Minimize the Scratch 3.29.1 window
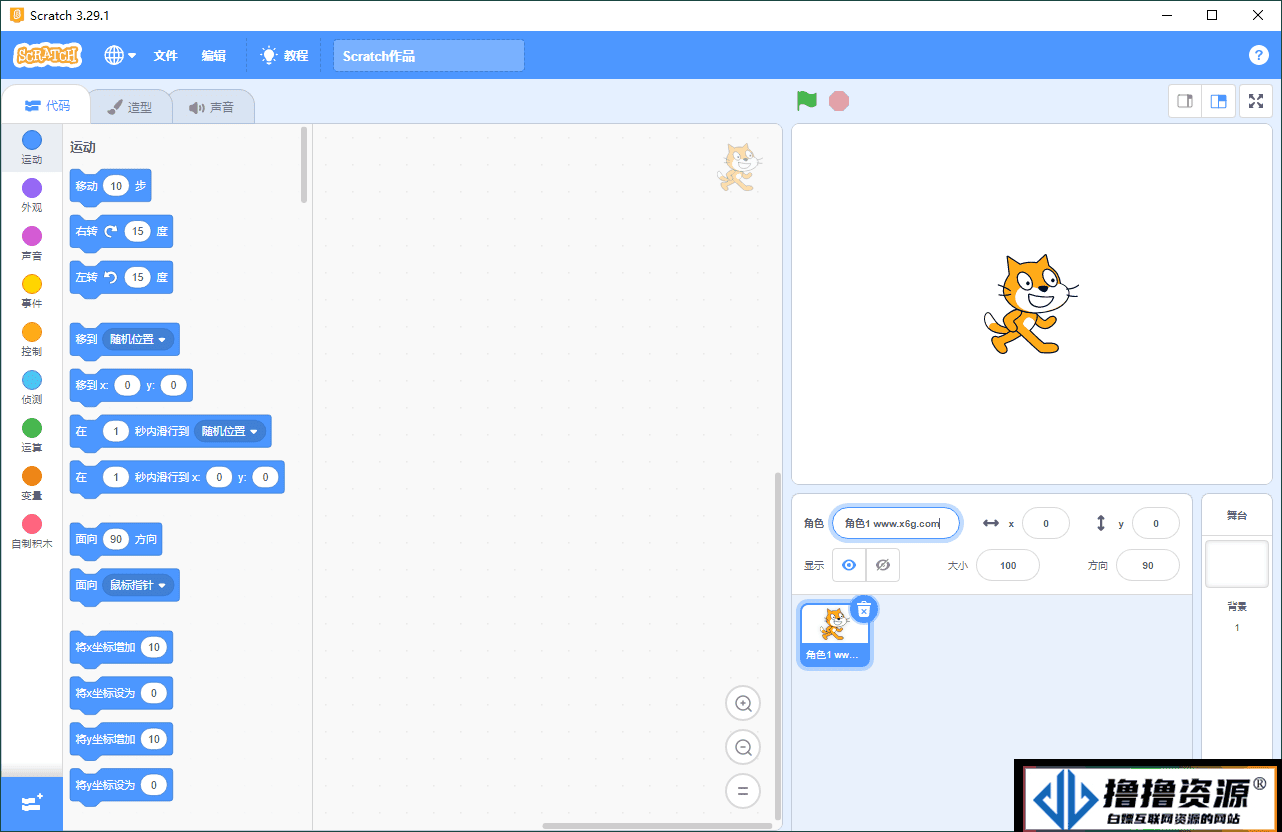The image size is (1282, 832). click(1166, 15)
